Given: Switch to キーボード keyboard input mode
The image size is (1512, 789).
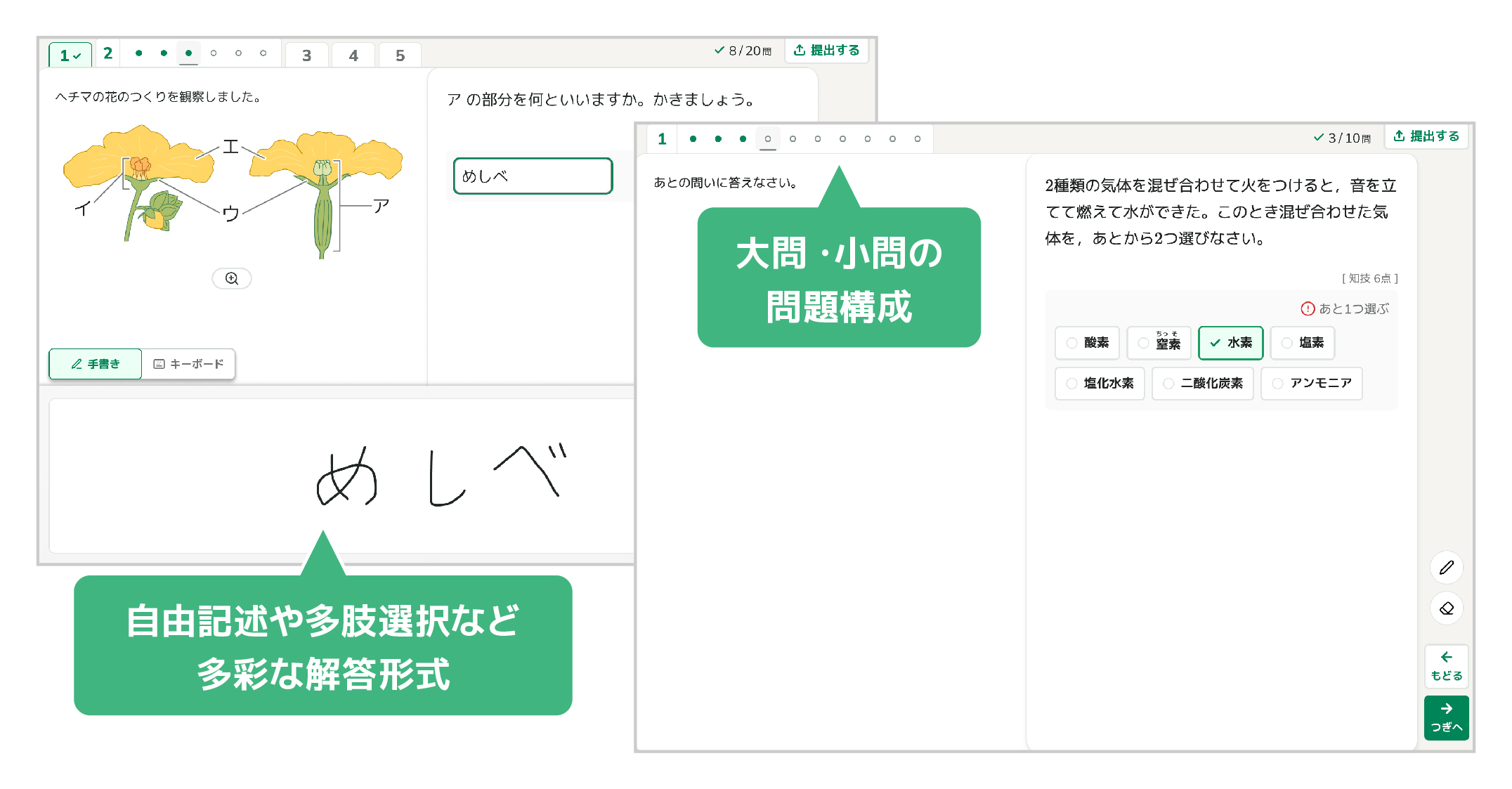Looking at the screenshot, I should coord(188,364).
